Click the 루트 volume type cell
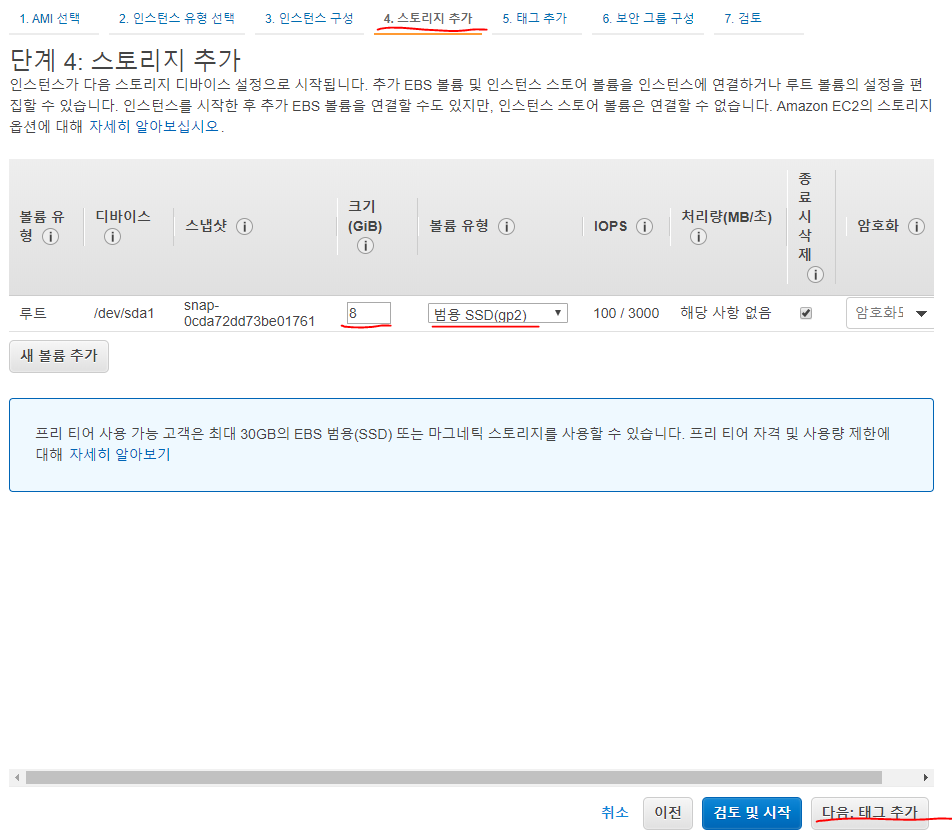 [33, 313]
